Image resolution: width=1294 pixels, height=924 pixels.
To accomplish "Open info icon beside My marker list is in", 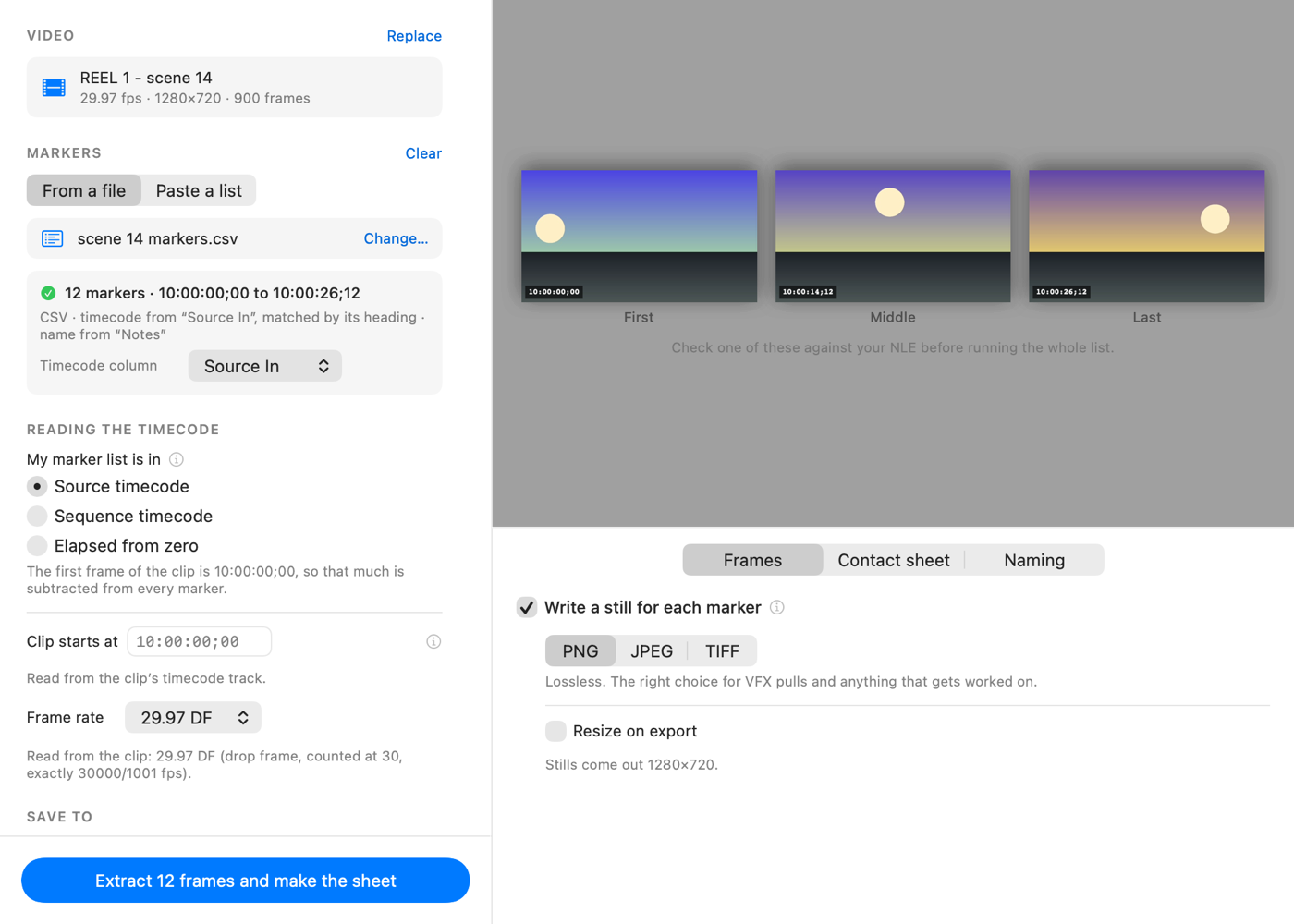I will (x=177, y=459).
